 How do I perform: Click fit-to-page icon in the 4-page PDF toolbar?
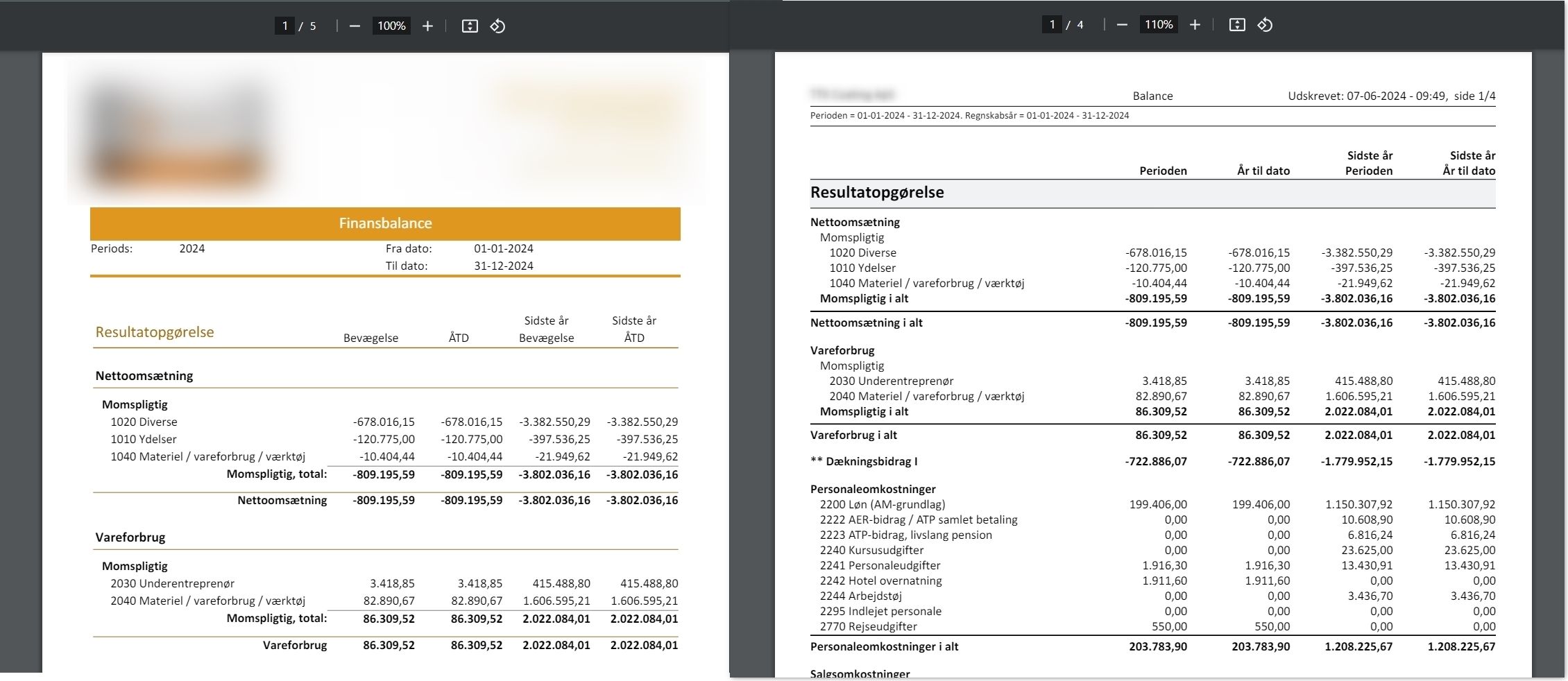(x=1237, y=25)
